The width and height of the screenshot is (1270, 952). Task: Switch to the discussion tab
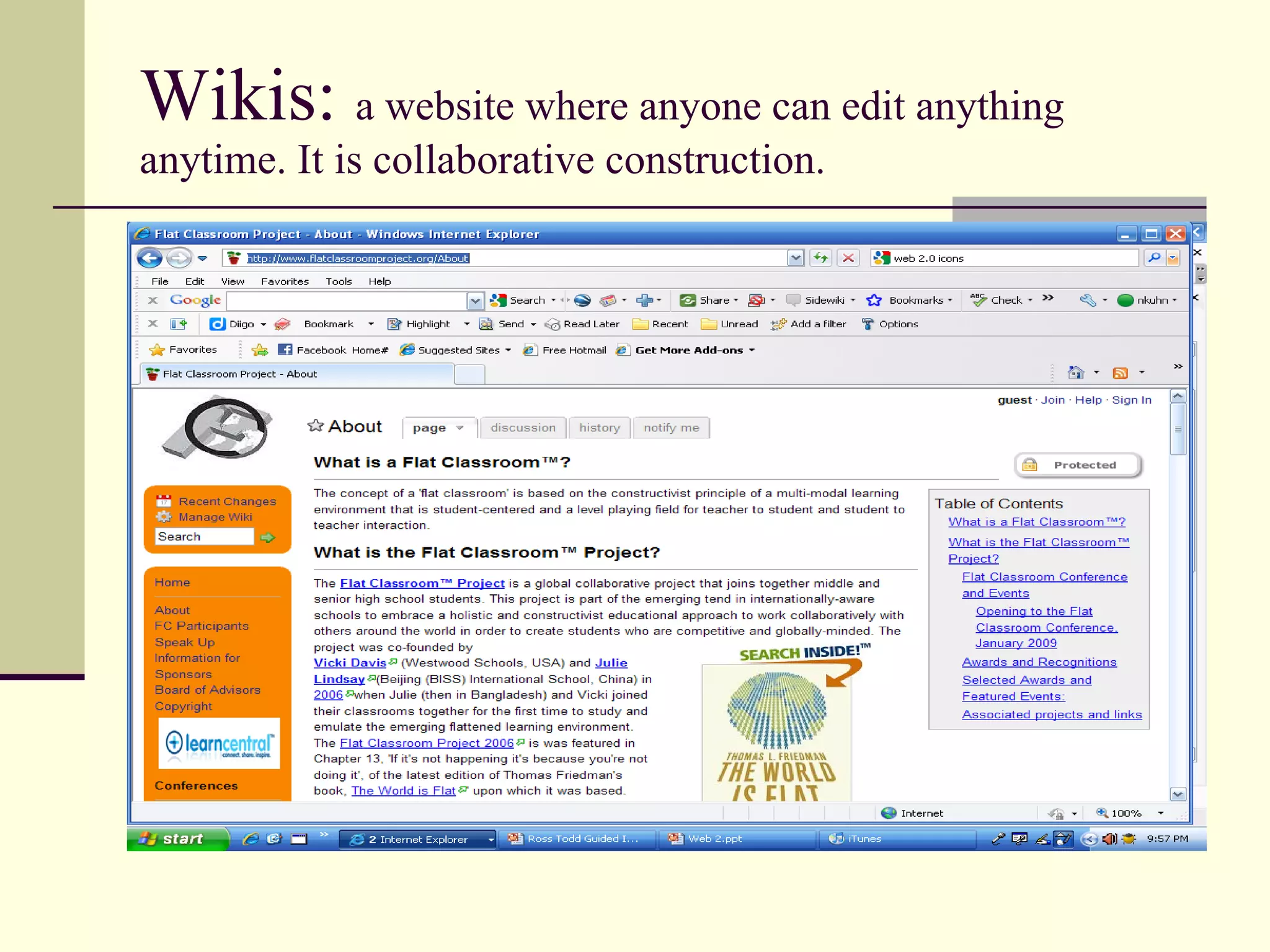point(523,428)
